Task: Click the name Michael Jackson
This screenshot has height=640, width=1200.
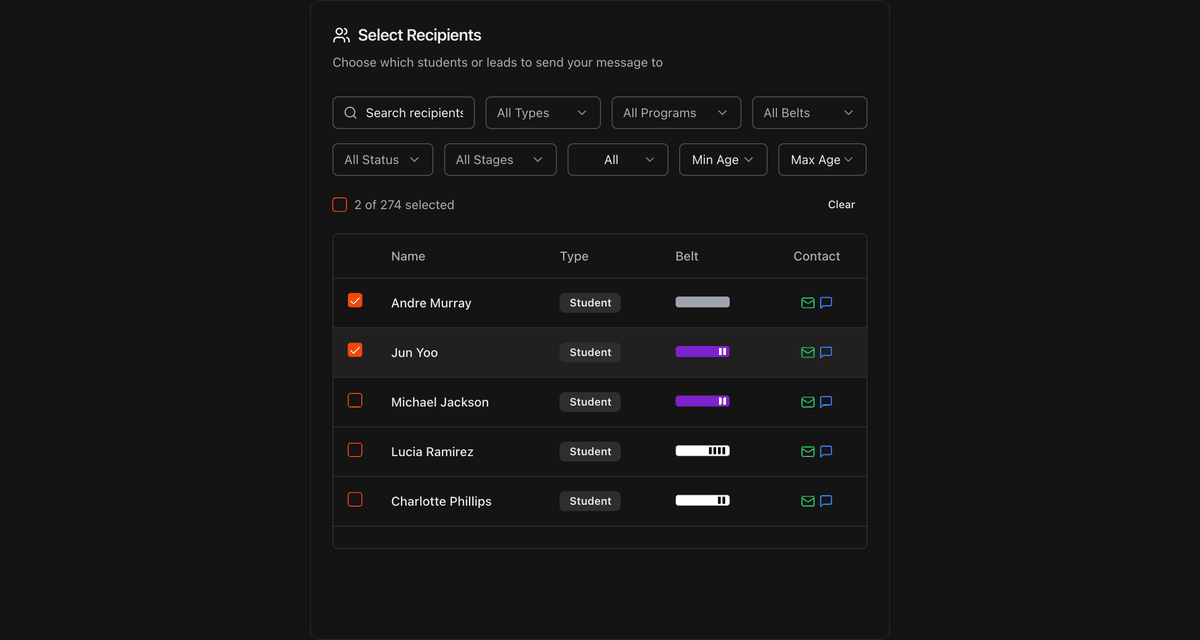Action: point(440,402)
